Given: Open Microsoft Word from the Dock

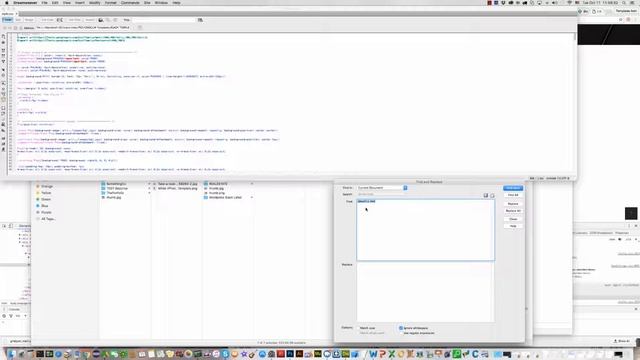Looking at the screenshot, I should click(373, 354).
